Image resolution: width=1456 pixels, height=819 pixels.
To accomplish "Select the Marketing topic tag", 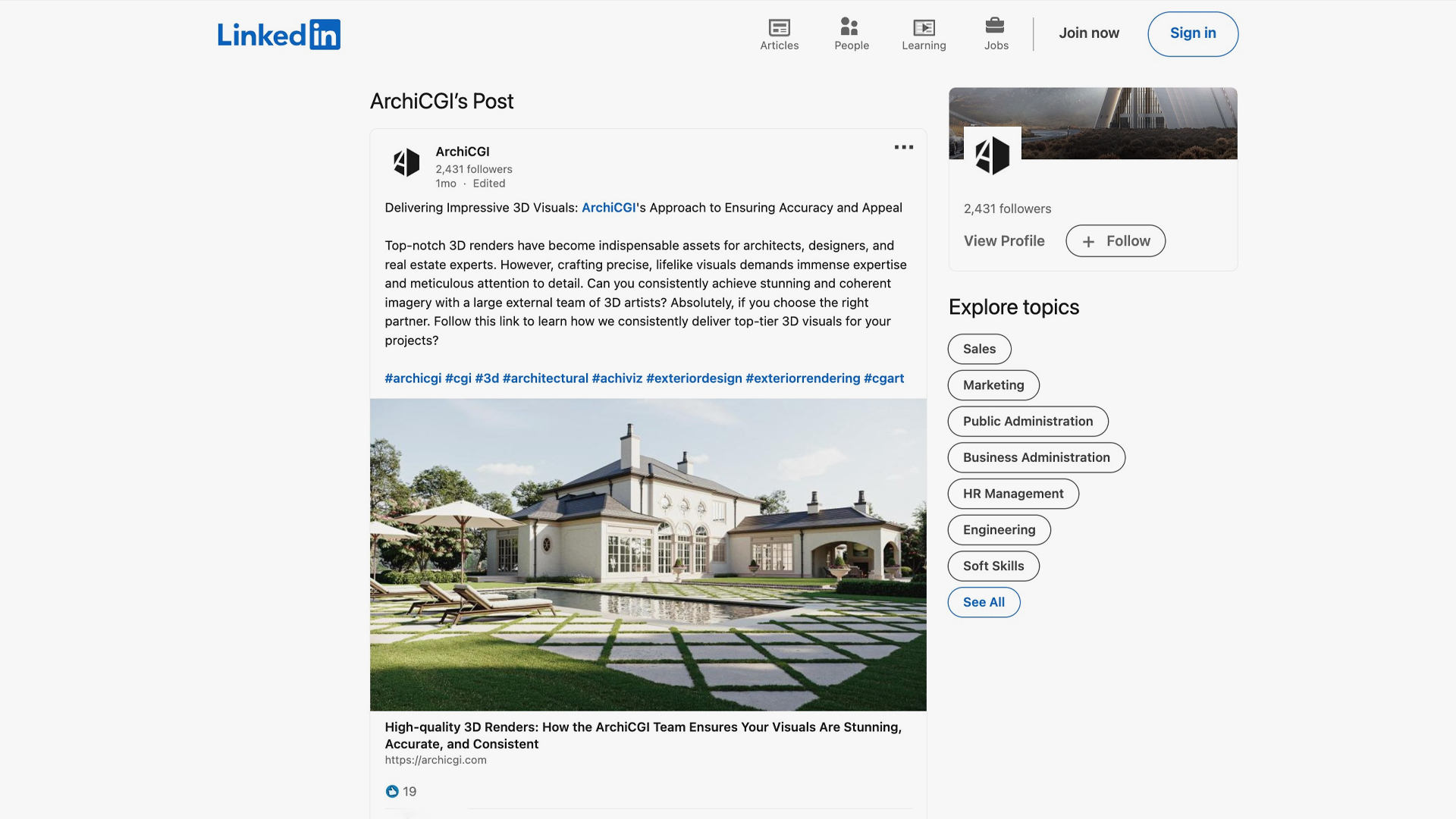I will 993,385.
